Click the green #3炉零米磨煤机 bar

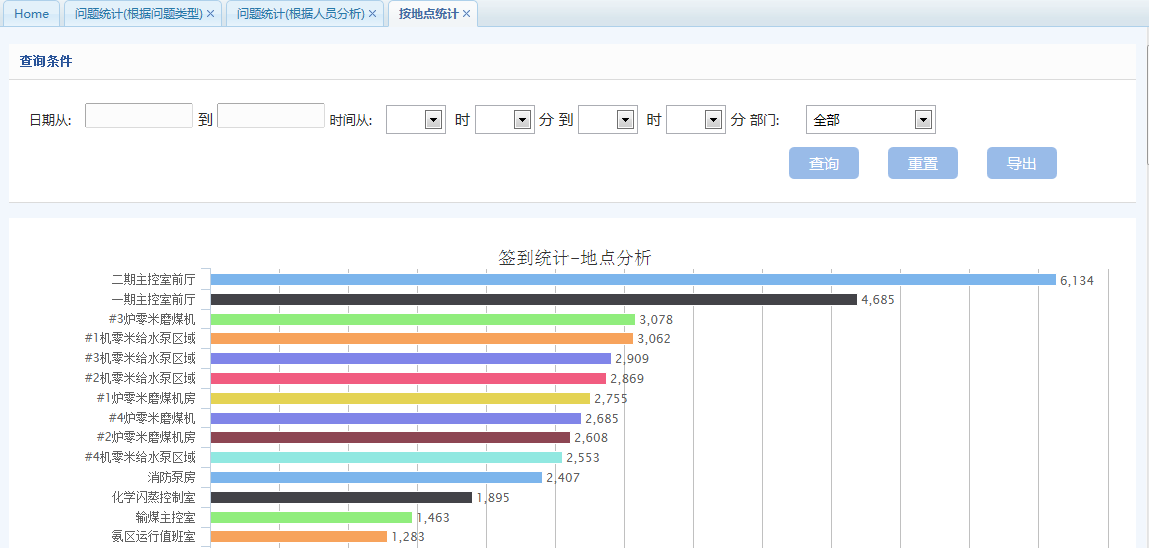[x=422, y=319]
